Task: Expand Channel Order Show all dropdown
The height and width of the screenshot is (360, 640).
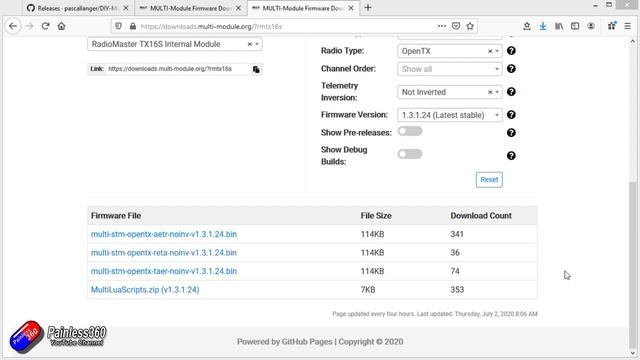Action: 450,69
